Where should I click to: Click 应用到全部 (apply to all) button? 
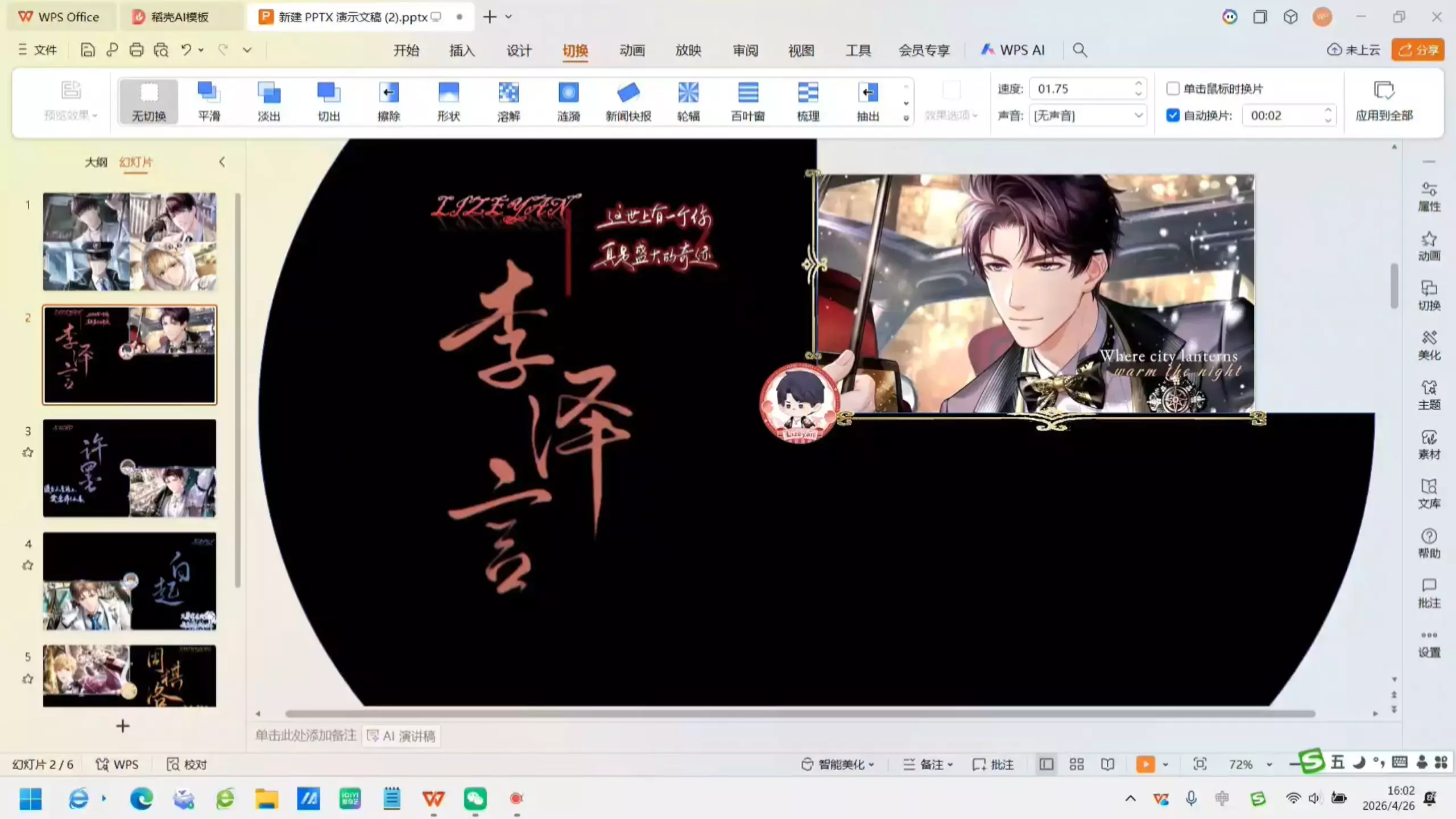tap(1384, 101)
